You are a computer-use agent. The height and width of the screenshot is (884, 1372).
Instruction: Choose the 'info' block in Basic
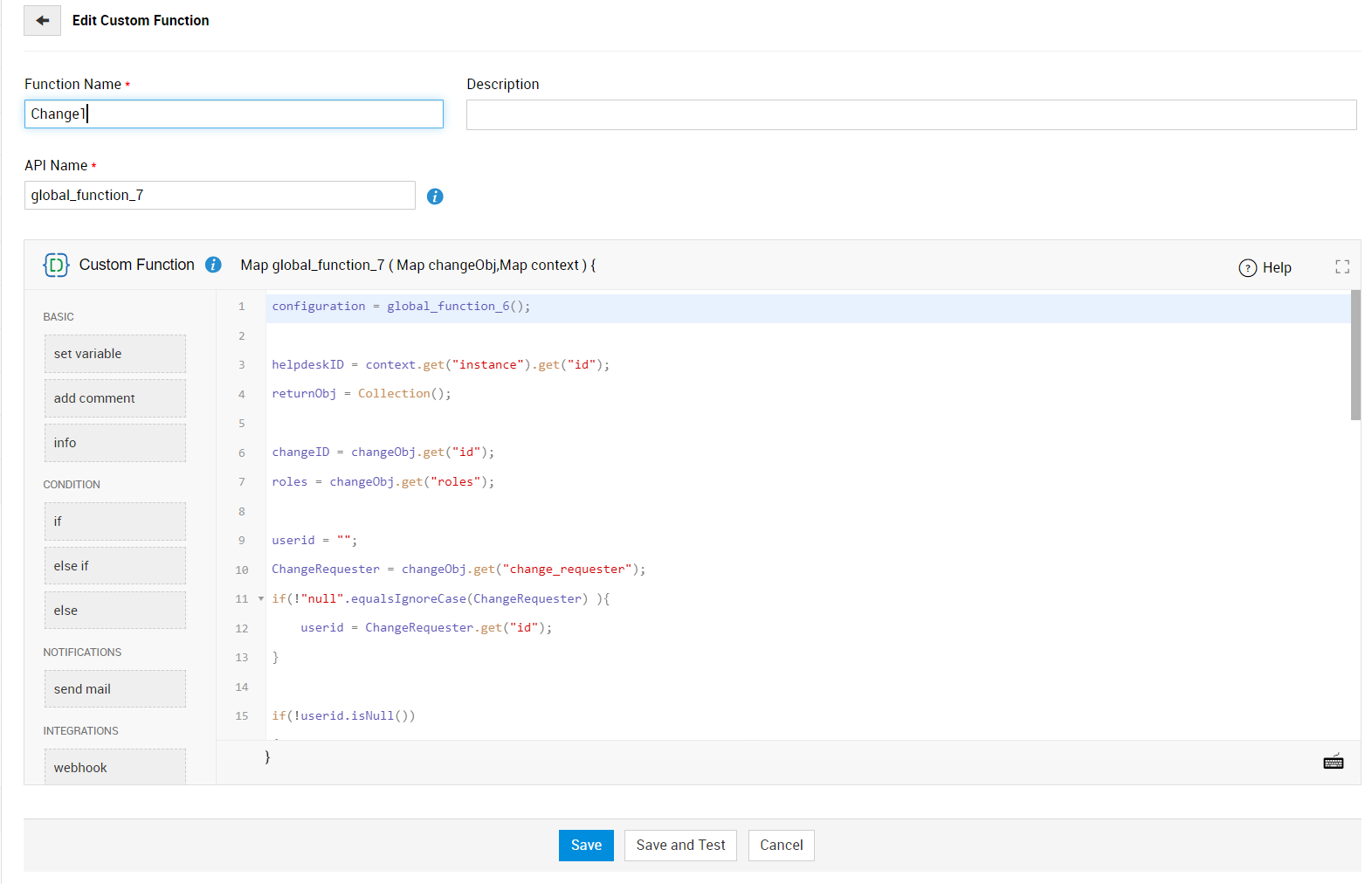(114, 443)
